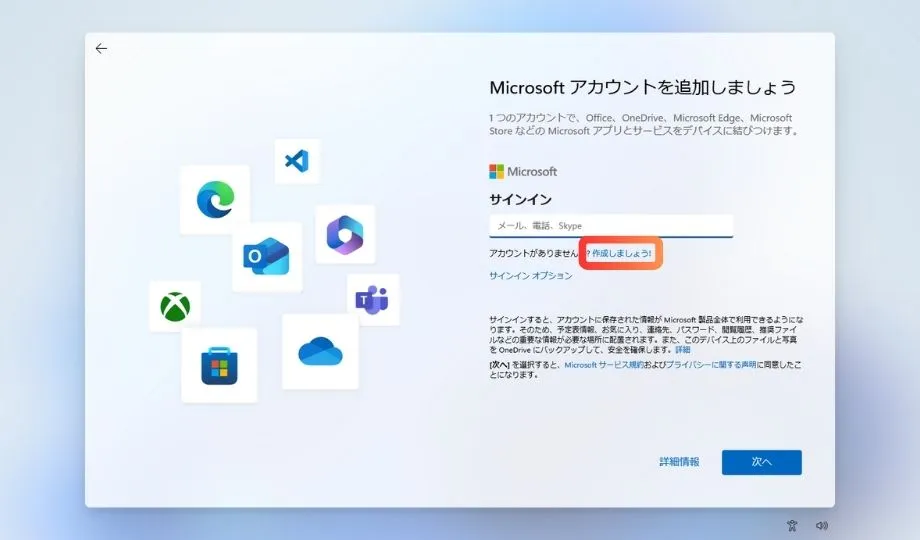Click the サインイン heading
Viewport: 920px width, 540px height.
[520, 200]
